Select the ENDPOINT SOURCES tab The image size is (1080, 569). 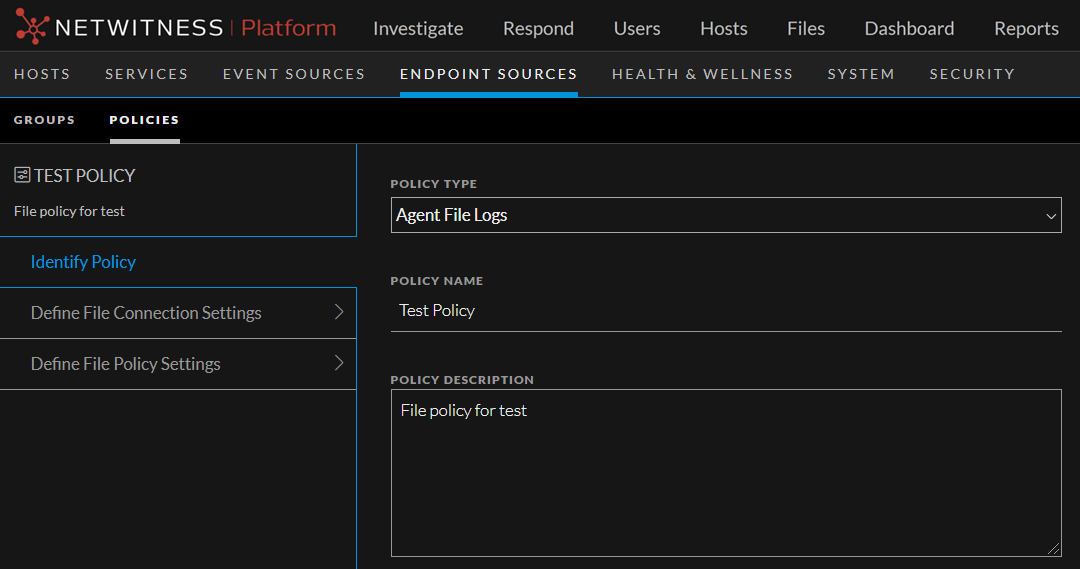[x=488, y=74]
